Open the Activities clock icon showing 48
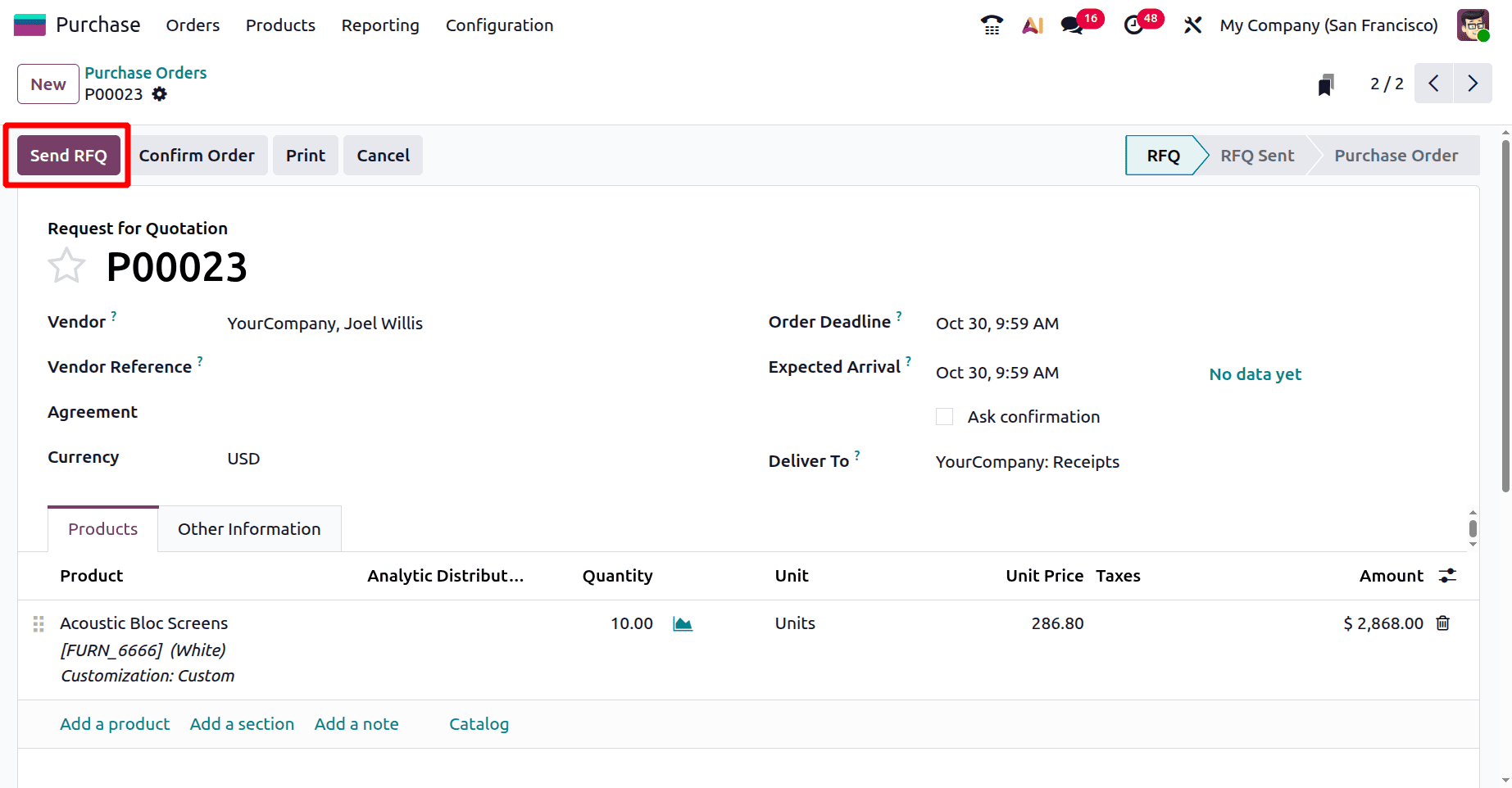 (1135, 25)
